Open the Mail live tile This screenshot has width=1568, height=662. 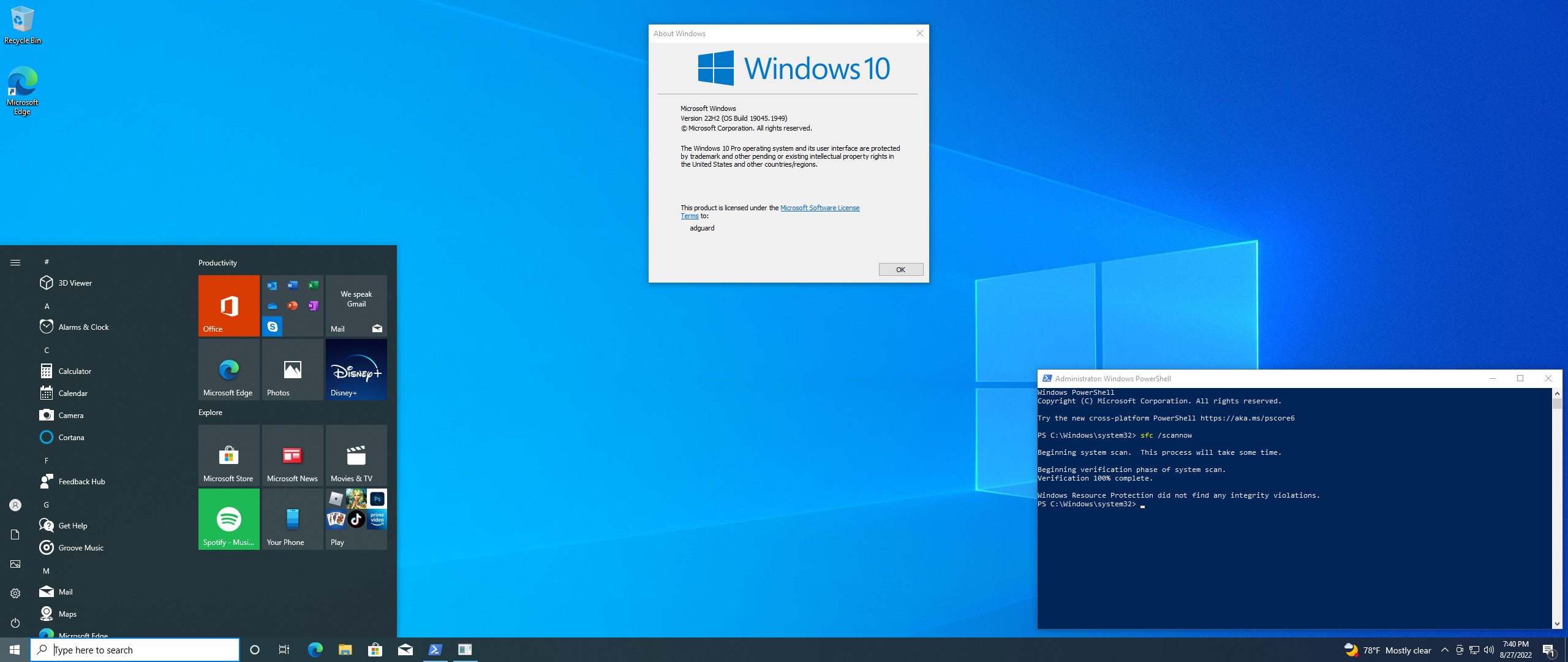click(356, 305)
